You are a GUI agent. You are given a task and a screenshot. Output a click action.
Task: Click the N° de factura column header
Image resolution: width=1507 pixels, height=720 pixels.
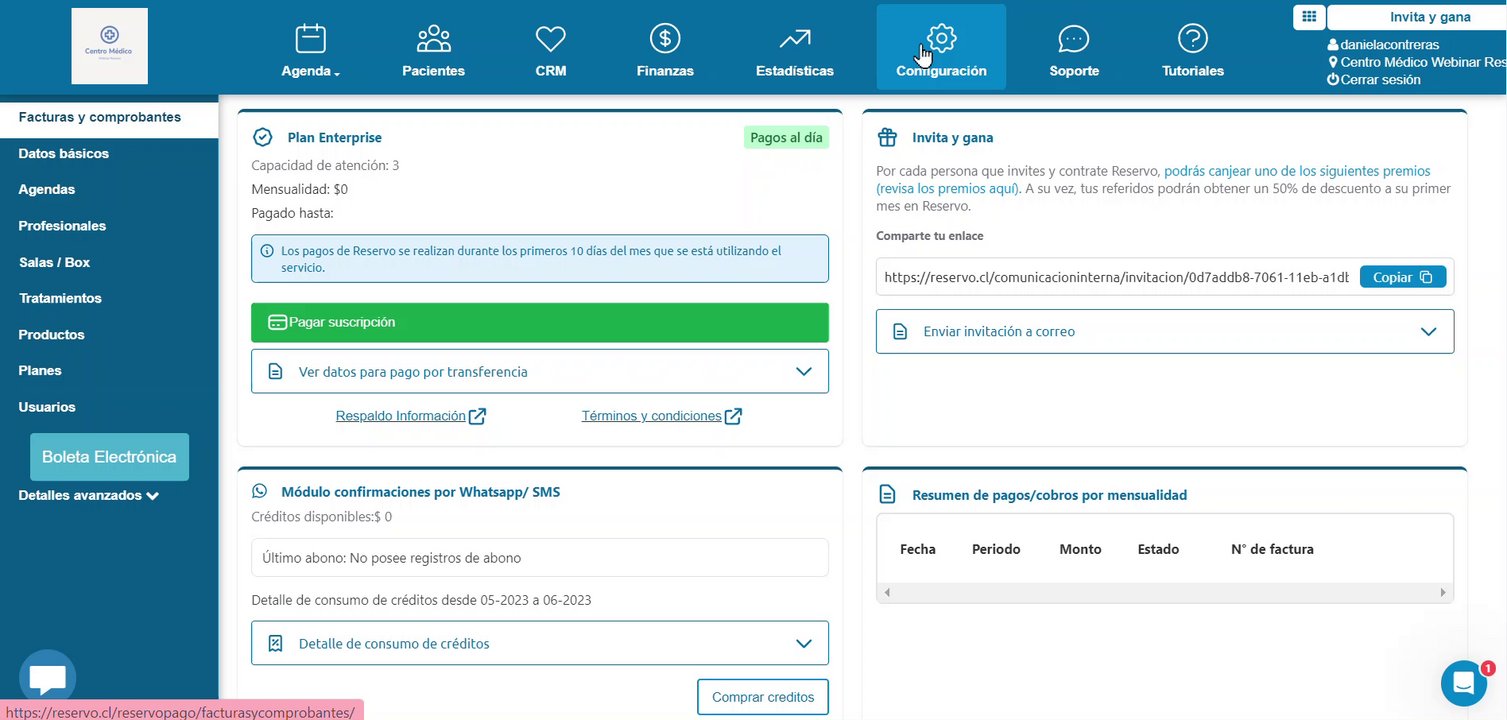[1272, 549]
